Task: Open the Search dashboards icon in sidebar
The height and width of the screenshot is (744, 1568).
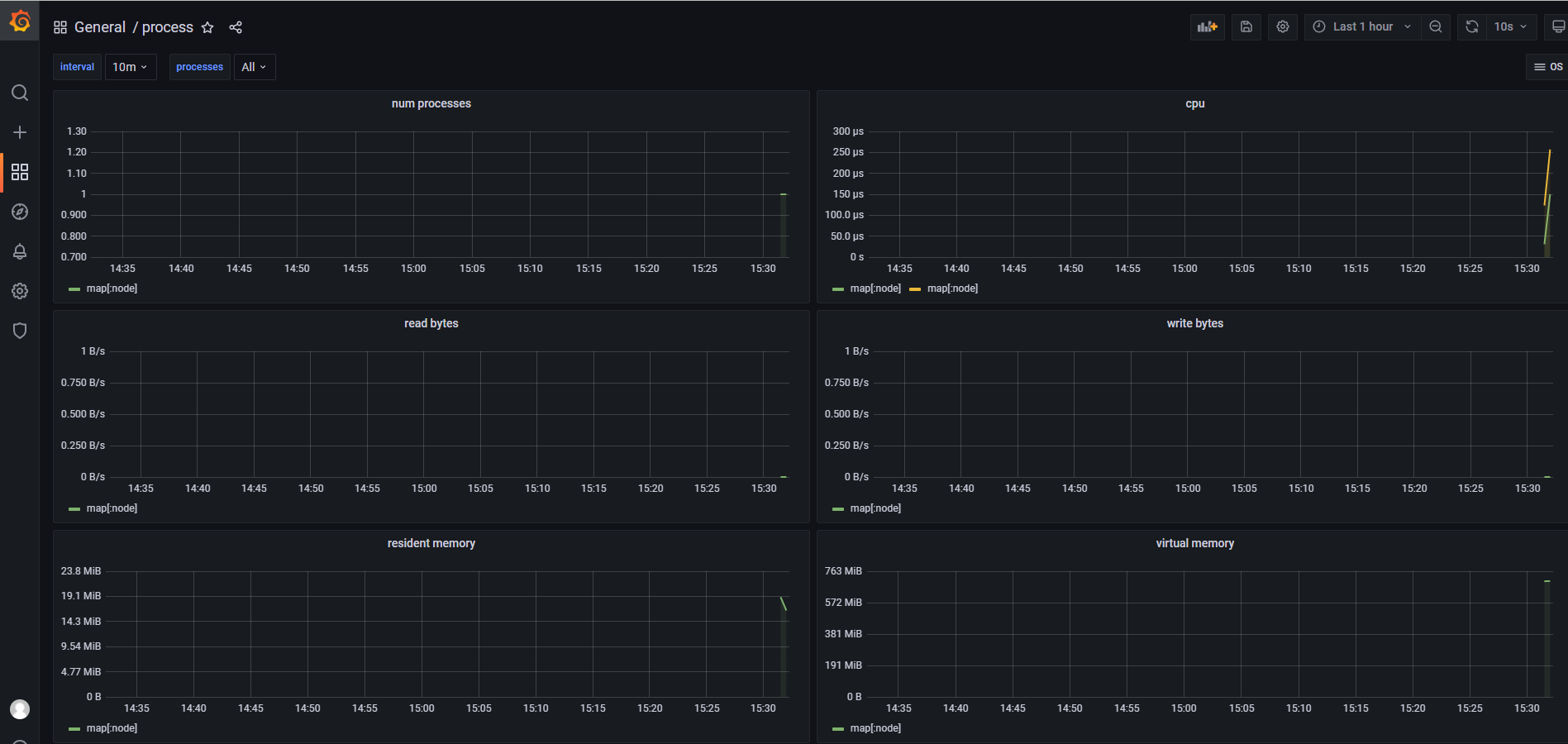Action: pyautogui.click(x=20, y=93)
